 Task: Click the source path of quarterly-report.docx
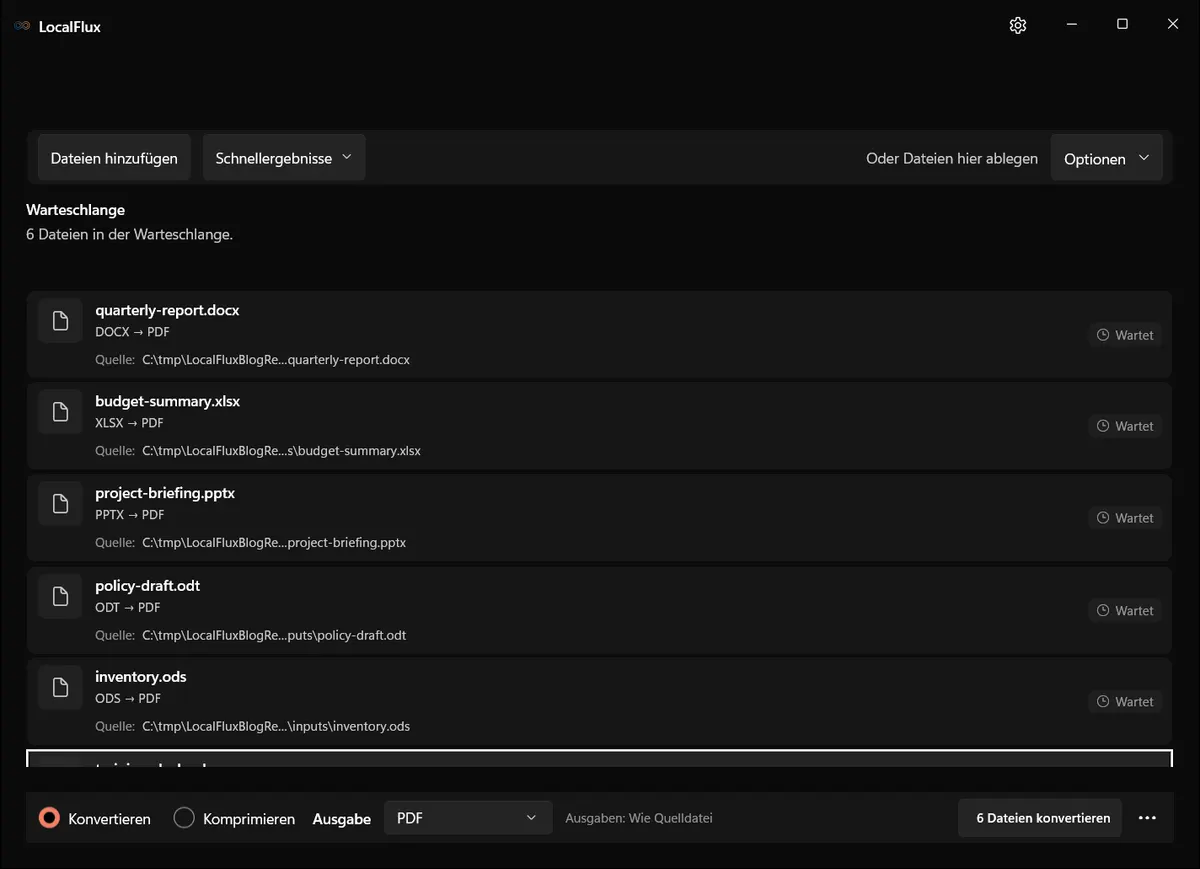276,359
